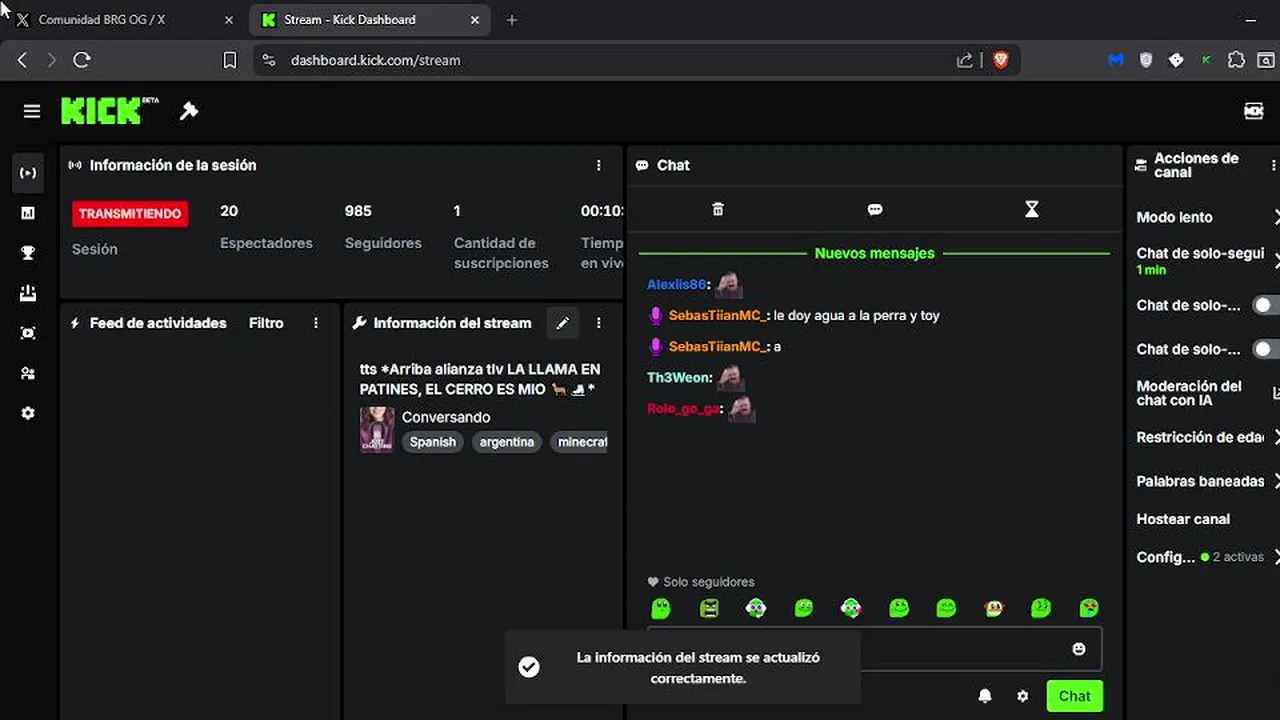This screenshot has width=1280, height=720.
Task: Open Información del stream options menu
Action: 599,323
